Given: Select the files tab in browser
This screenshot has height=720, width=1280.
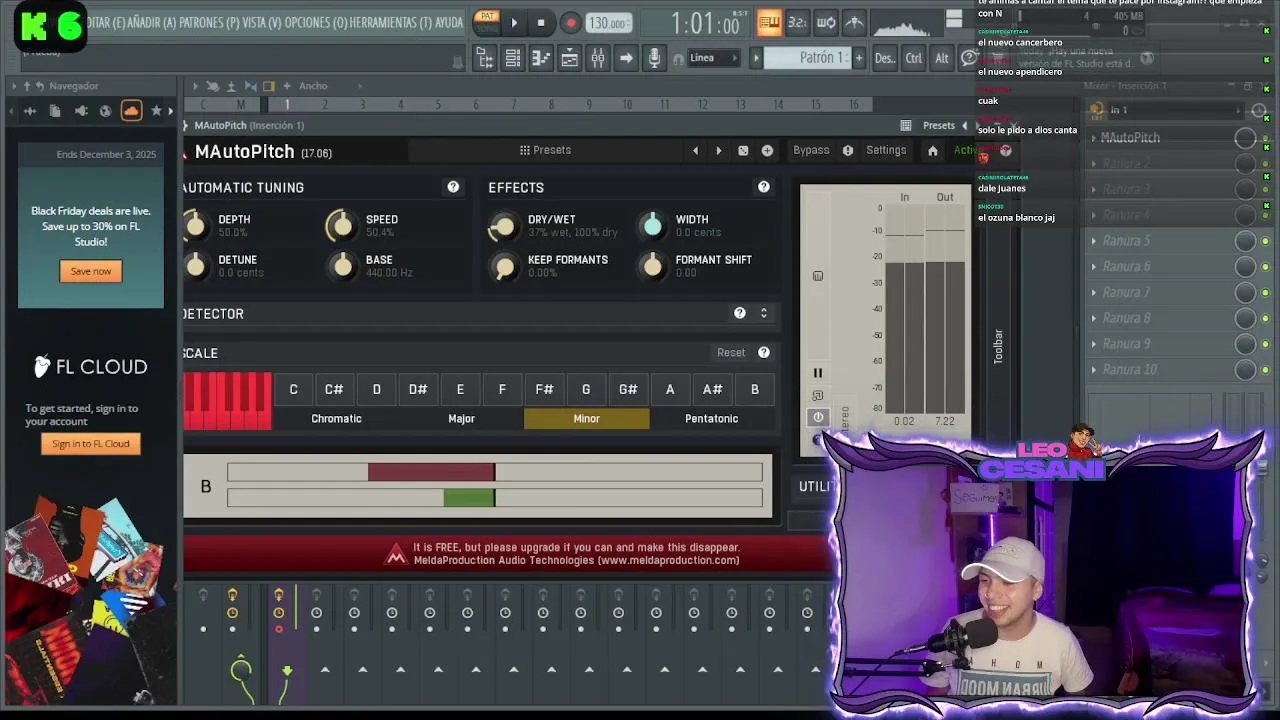Looking at the screenshot, I should tap(55, 111).
